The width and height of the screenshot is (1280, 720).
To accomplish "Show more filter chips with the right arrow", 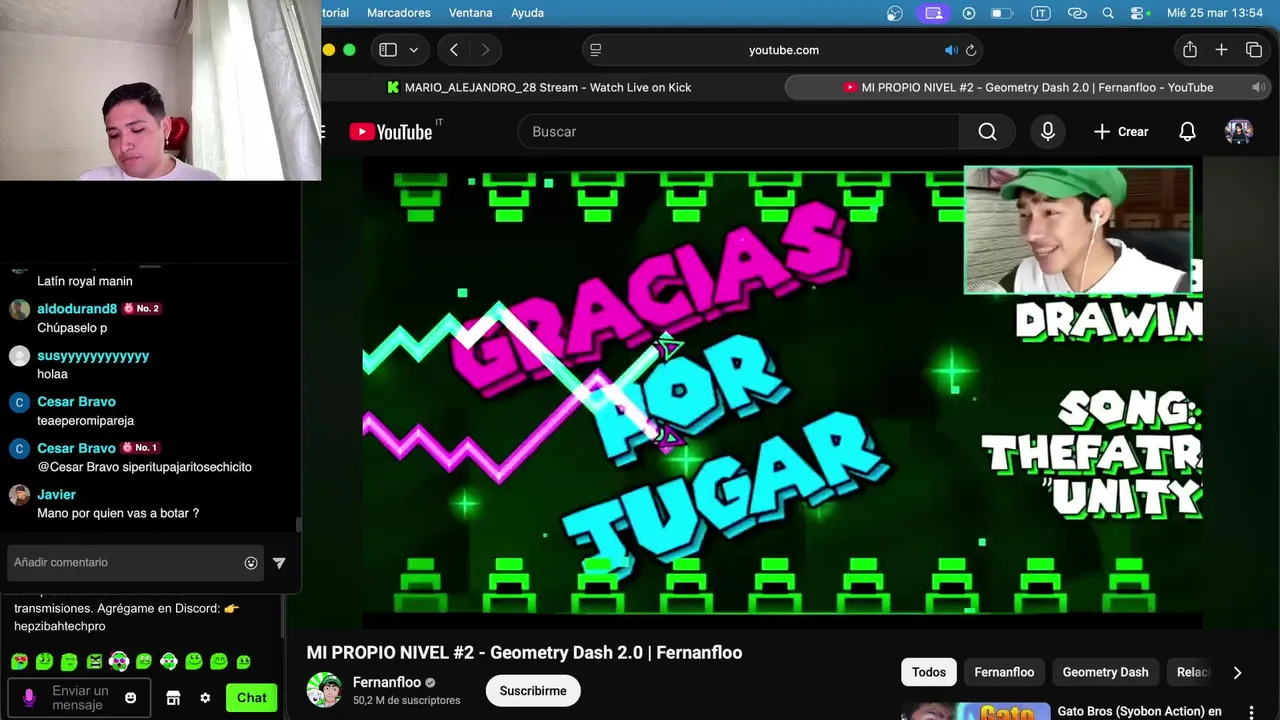I will coord(1237,672).
